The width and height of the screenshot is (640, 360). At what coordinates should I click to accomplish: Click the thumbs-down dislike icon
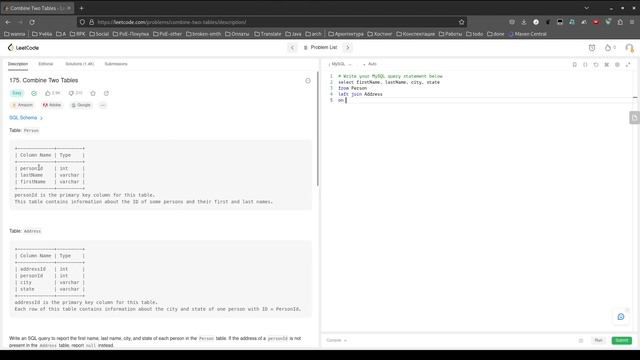pos(71,93)
